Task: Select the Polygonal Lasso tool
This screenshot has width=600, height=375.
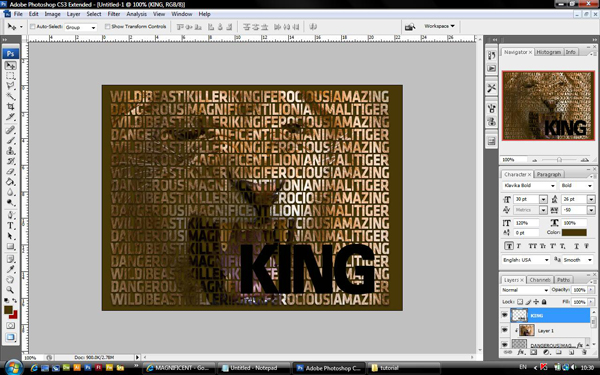Action: (x=10, y=86)
